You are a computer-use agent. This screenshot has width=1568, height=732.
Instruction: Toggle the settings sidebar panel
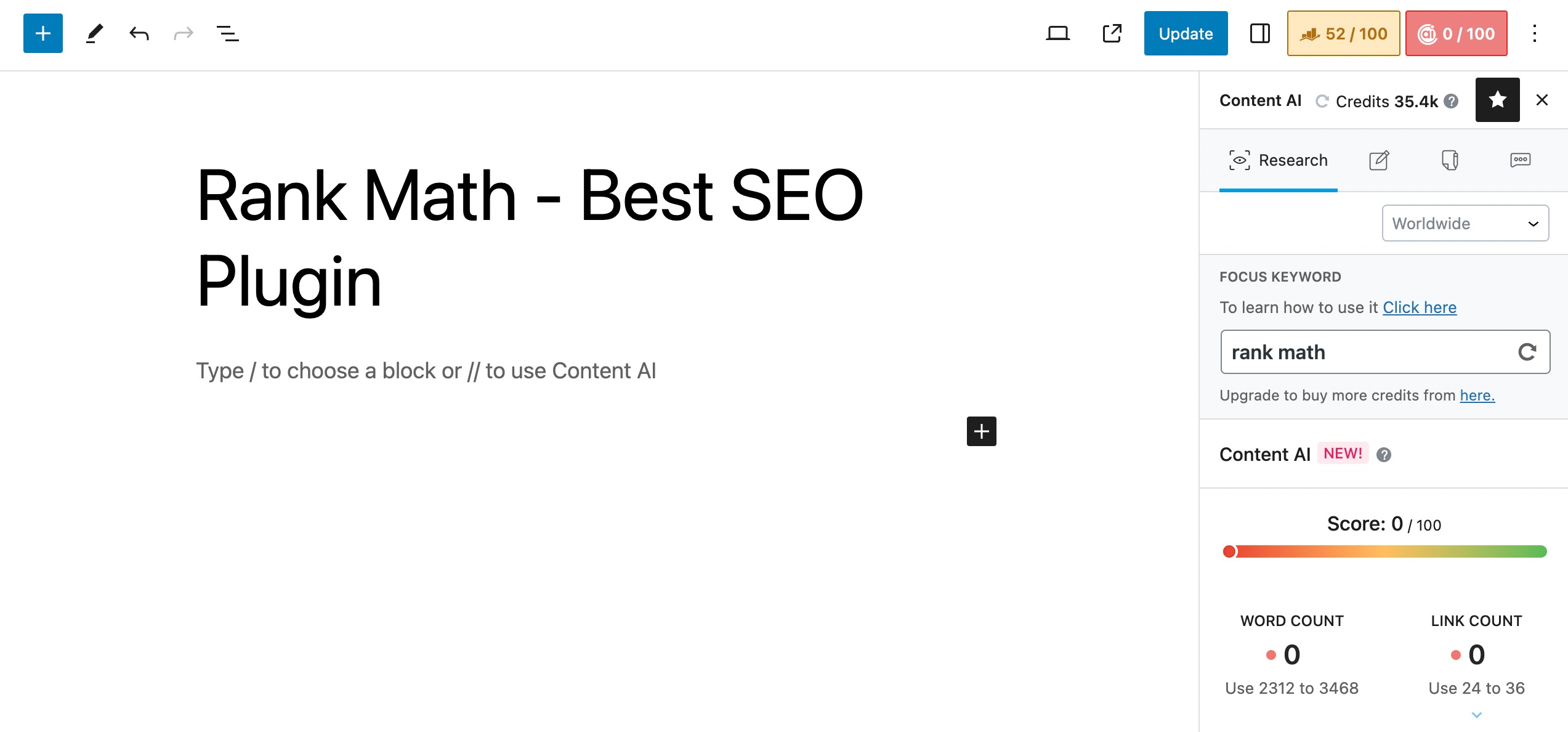pyautogui.click(x=1259, y=33)
